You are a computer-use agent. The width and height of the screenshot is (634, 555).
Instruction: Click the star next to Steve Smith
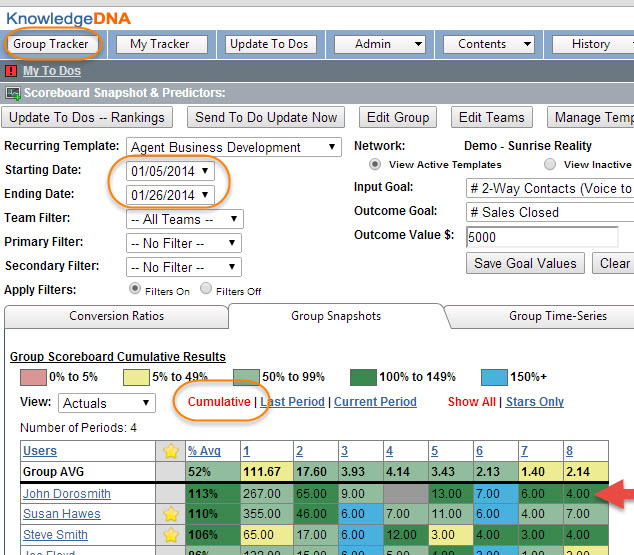point(169,535)
